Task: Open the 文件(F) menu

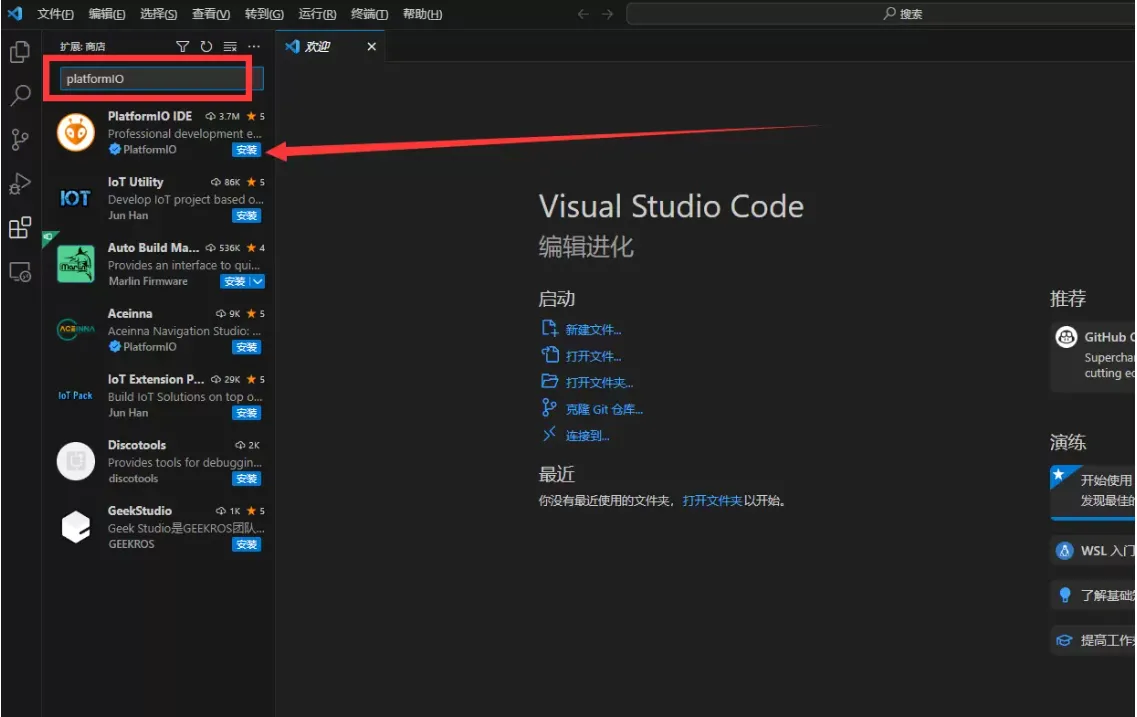Action: [x=55, y=14]
